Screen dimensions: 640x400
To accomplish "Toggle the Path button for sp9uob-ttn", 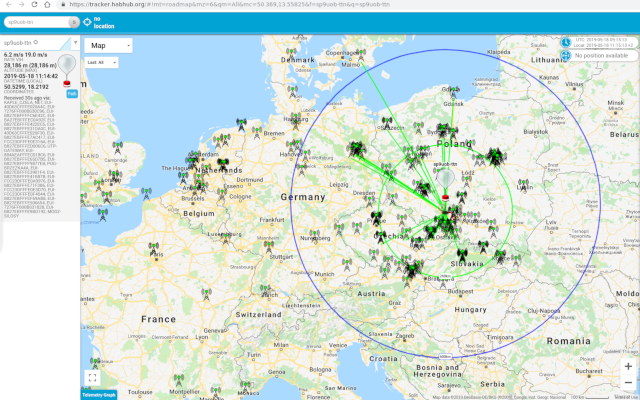I will pos(71,93).
